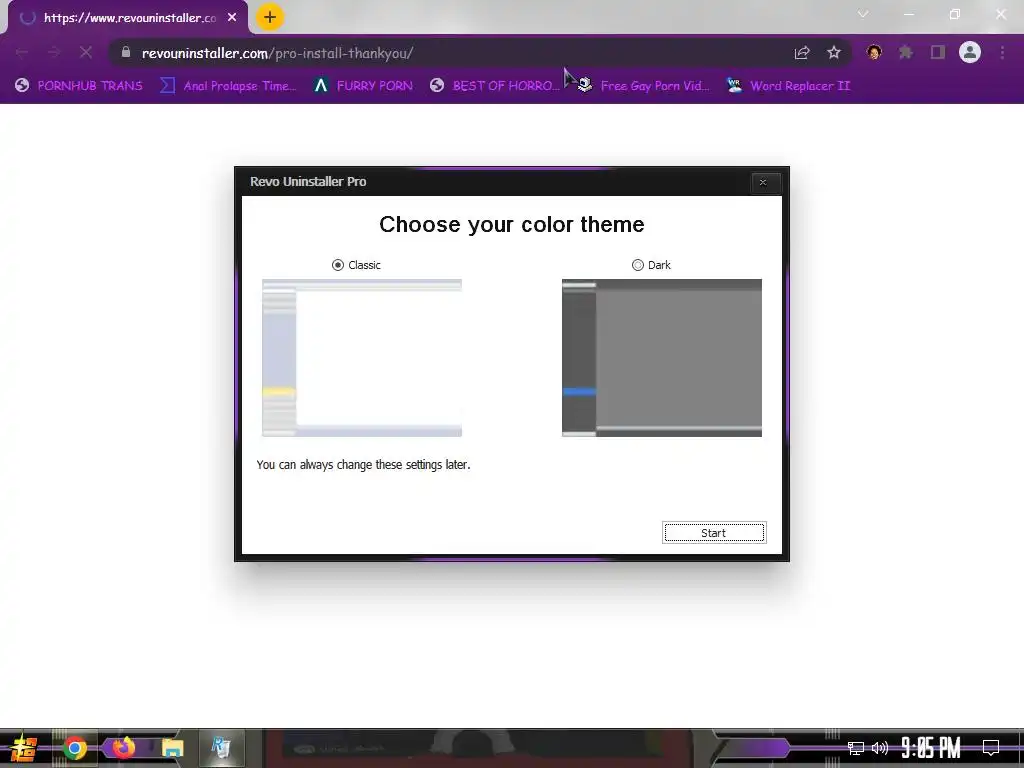
Task: Switch to Revo Uninstaller taskbar icon
Action: (x=221, y=748)
